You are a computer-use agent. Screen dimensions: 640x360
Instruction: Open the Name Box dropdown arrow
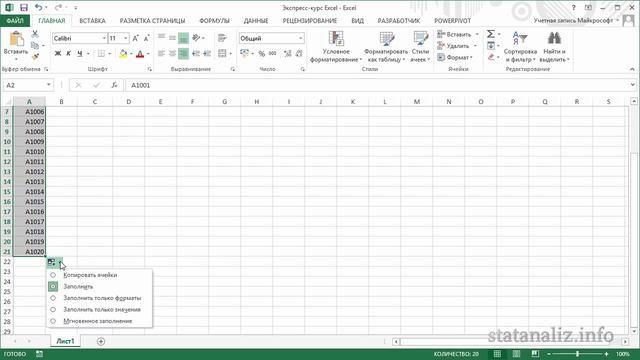49,85
